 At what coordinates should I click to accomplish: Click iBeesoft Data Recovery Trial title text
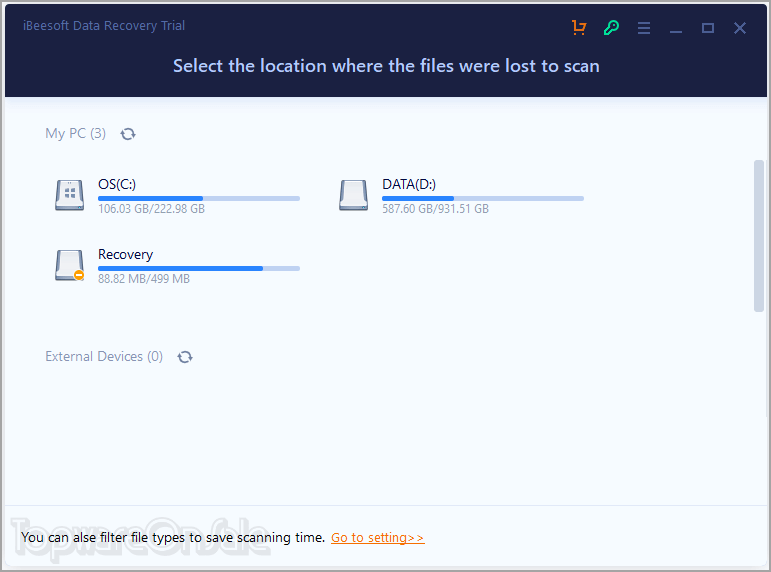[104, 26]
